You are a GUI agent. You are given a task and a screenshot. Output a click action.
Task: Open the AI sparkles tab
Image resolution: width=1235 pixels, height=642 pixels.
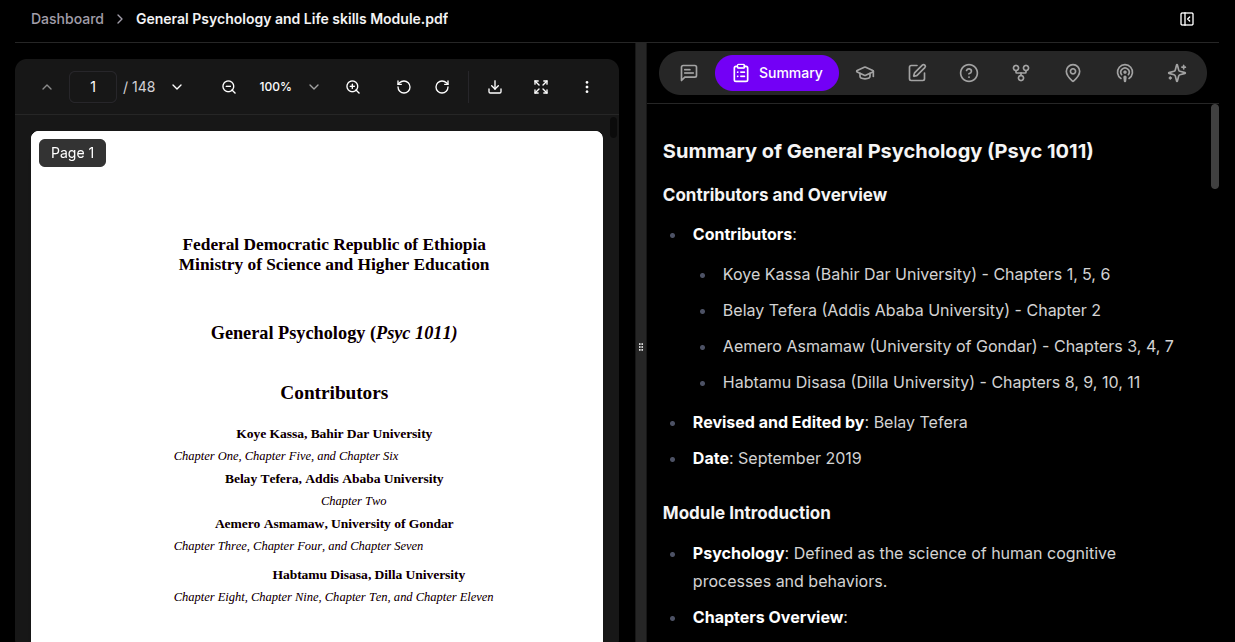[1177, 73]
